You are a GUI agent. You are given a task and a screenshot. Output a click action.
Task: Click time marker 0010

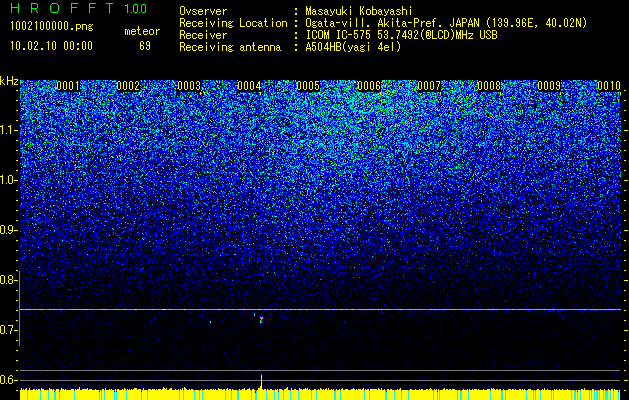click(609, 86)
